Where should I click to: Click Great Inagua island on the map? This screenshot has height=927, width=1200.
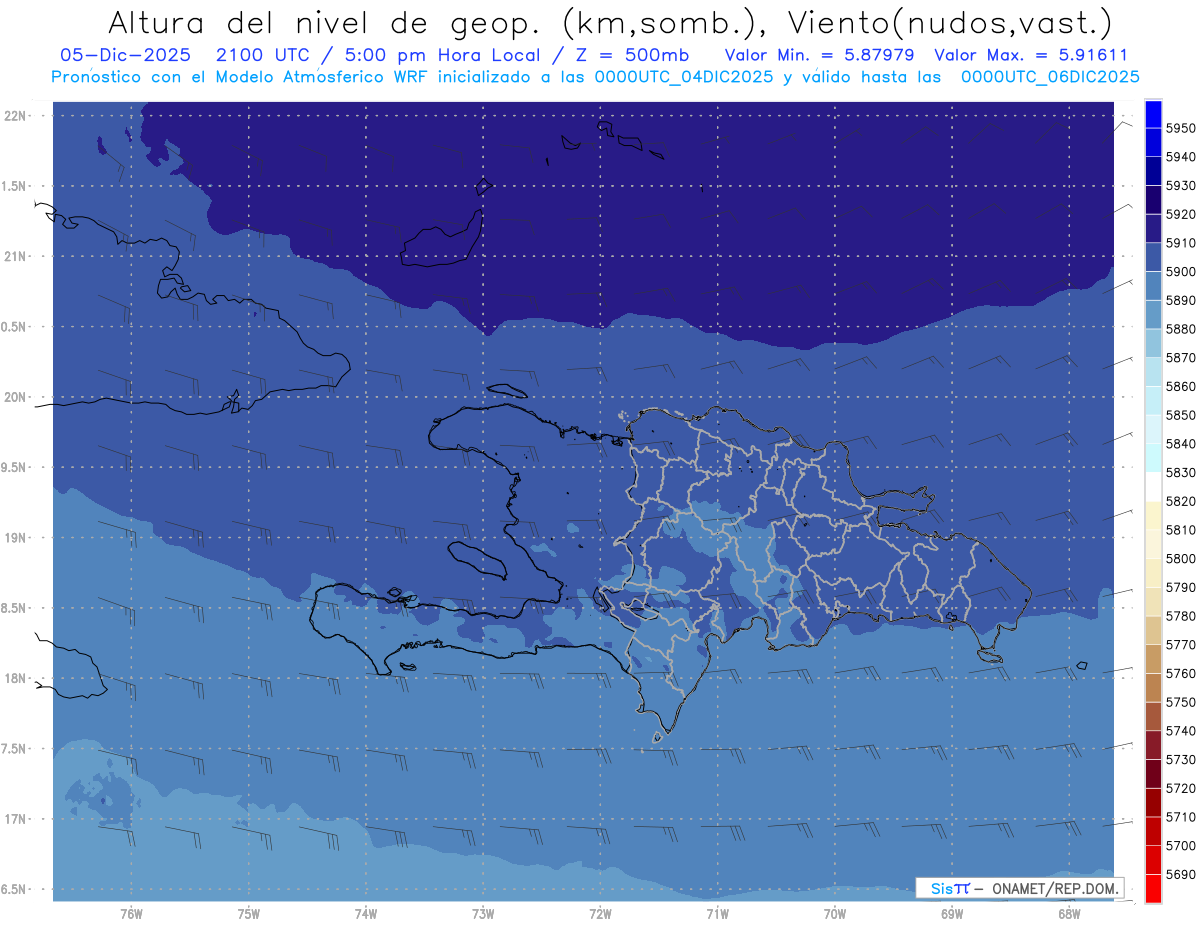click(444, 240)
